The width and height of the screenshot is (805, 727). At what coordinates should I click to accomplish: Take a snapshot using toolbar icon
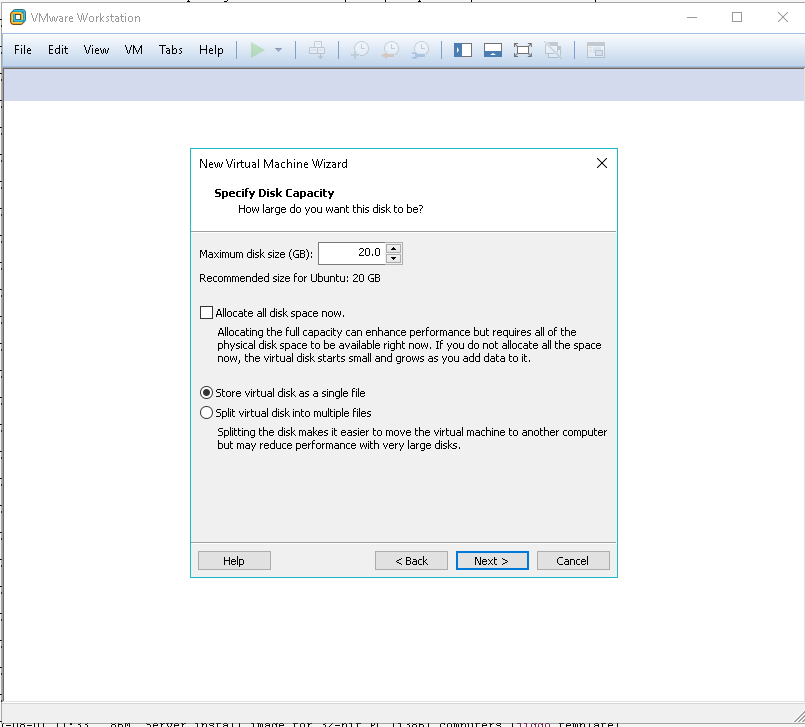(360, 50)
